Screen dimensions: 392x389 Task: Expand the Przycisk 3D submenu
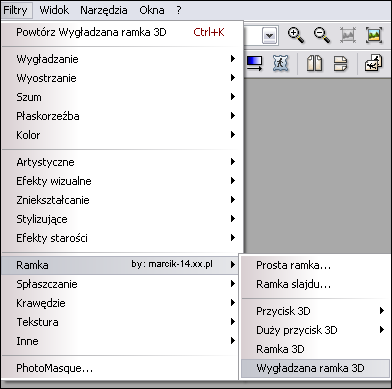[x=316, y=311]
